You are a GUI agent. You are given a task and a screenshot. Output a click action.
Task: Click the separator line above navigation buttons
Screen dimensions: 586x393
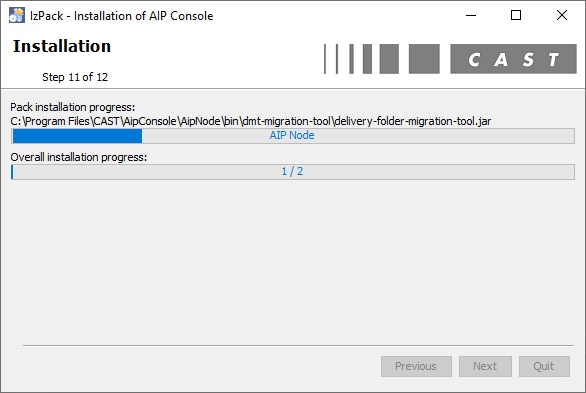click(x=298, y=346)
